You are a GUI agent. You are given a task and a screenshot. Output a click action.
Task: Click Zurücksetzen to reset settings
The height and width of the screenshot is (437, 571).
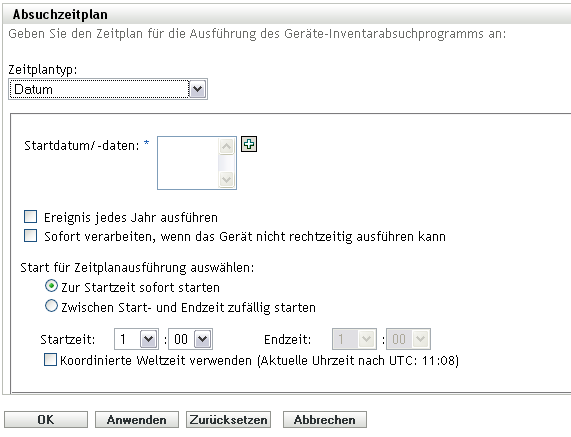(228, 420)
